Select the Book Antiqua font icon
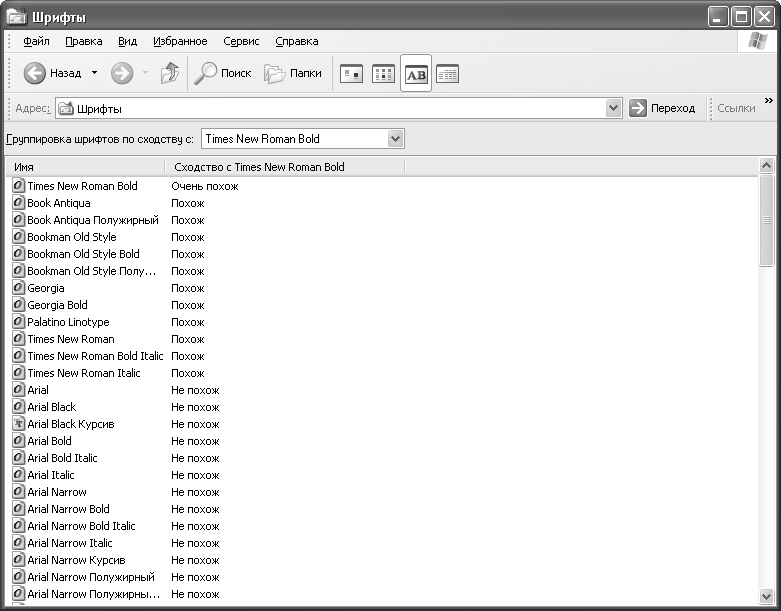The height and width of the screenshot is (611, 781). 18,203
